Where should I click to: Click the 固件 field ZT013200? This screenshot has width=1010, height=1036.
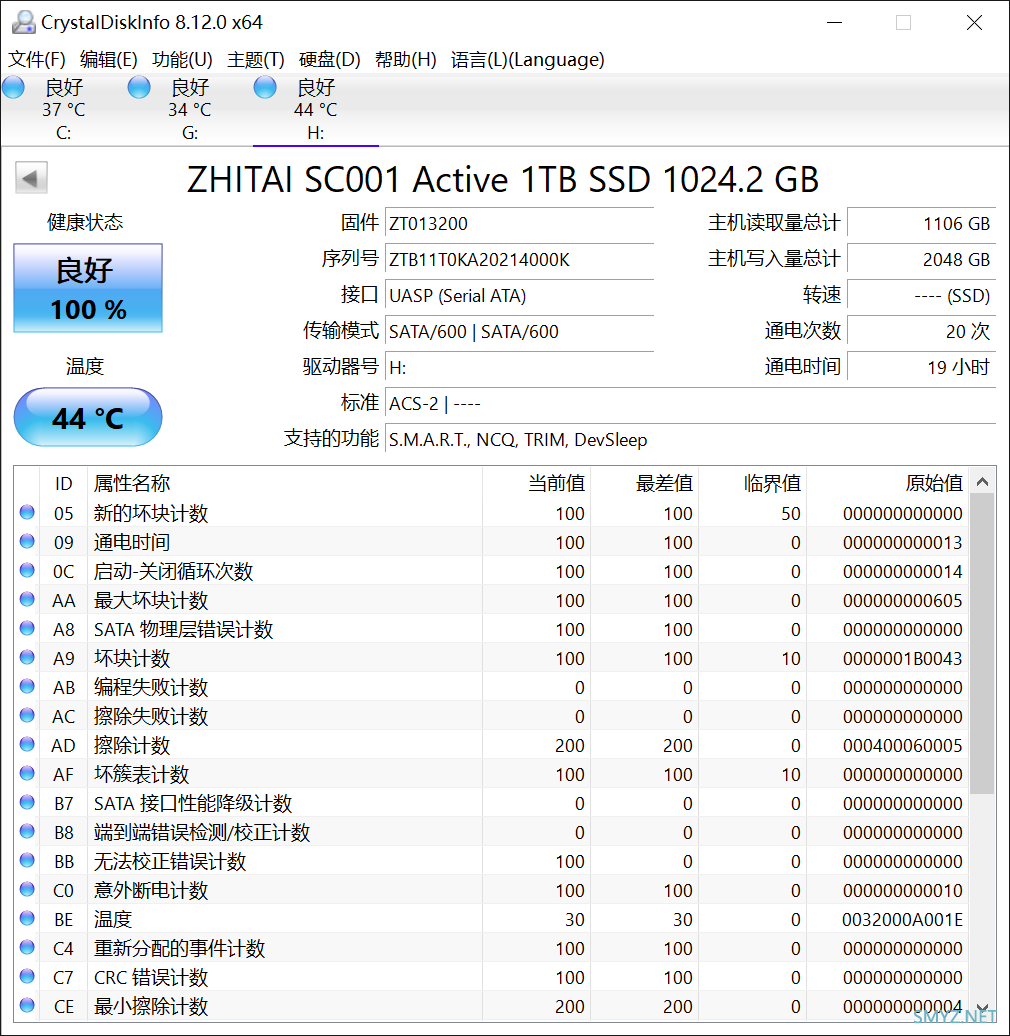click(520, 223)
